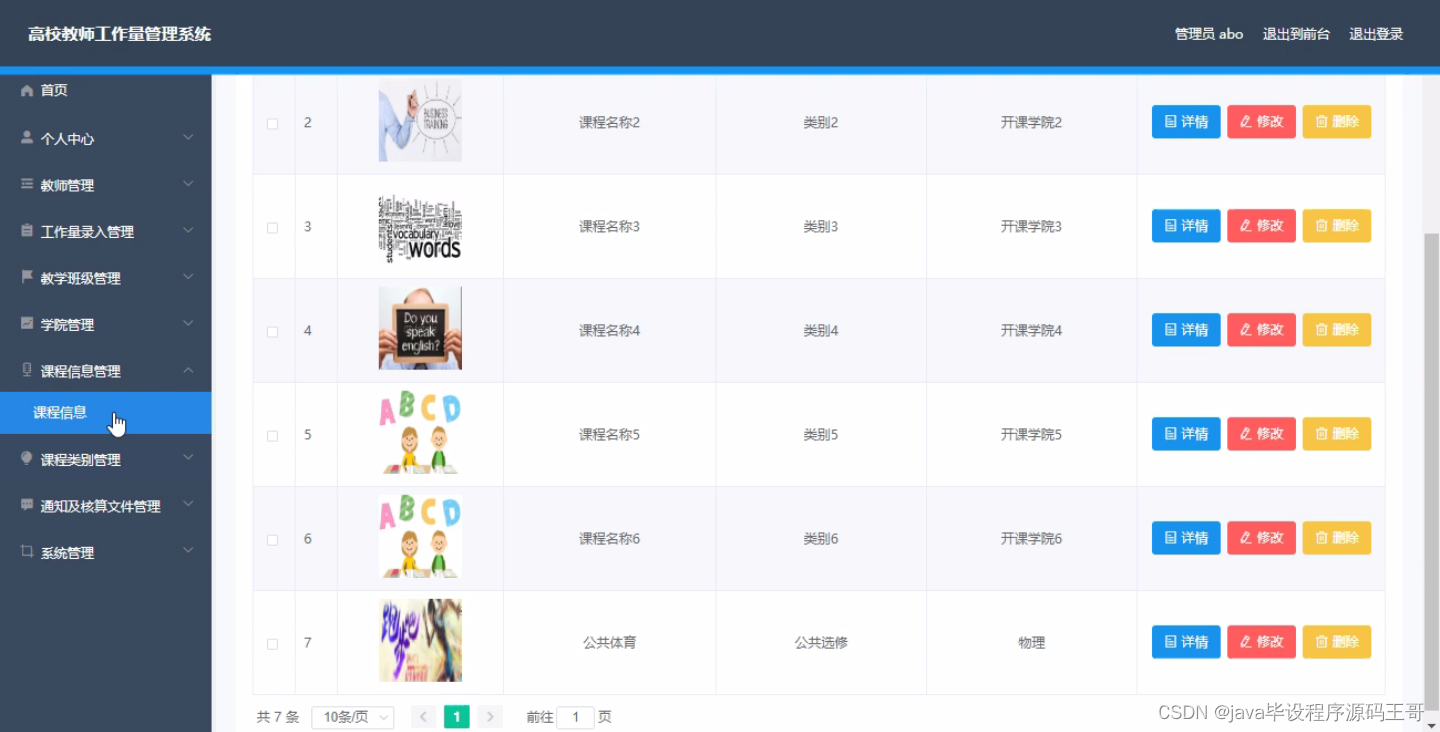Click 删除 for 课程名称4
The image size is (1440, 732).
pos(1336,330)
